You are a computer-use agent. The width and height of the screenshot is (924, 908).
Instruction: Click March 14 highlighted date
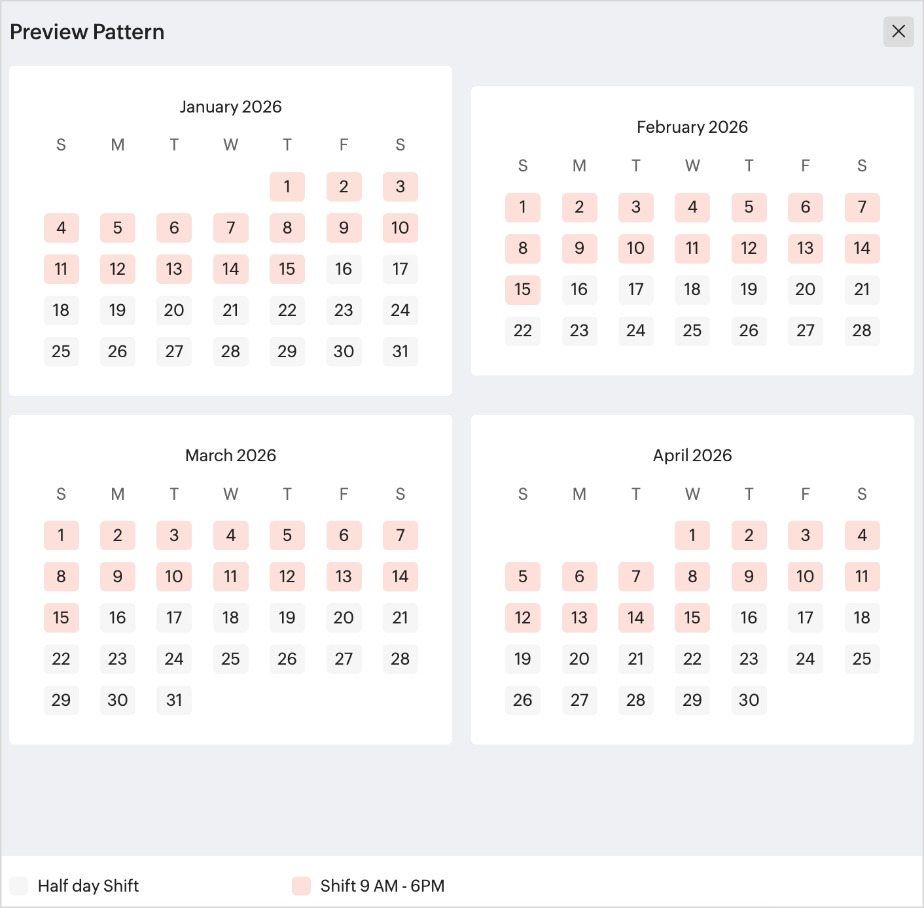(x=400, y=577)
